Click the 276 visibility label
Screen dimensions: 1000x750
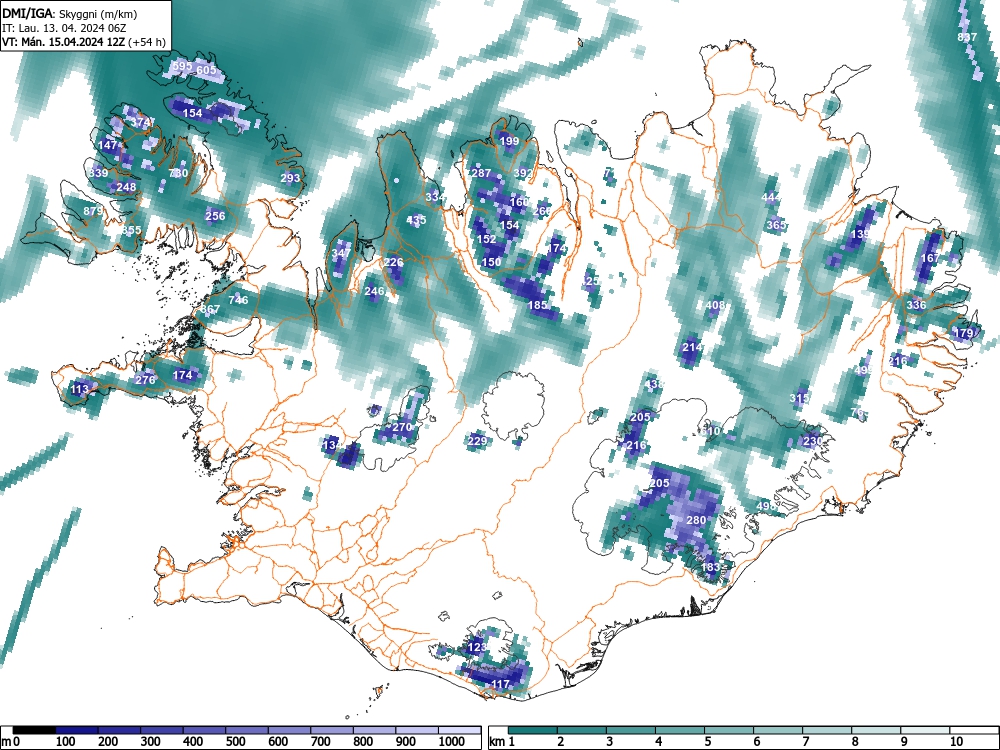(x=145, y=379)
